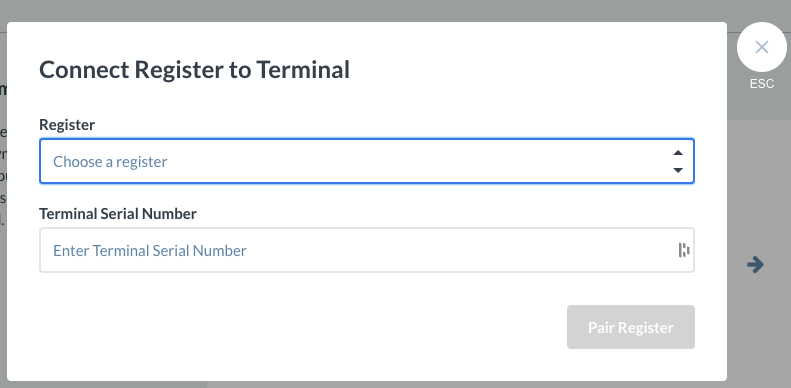Click the Register field label
The width and height of the screenshot is (791, 388).
click(67, 125)
